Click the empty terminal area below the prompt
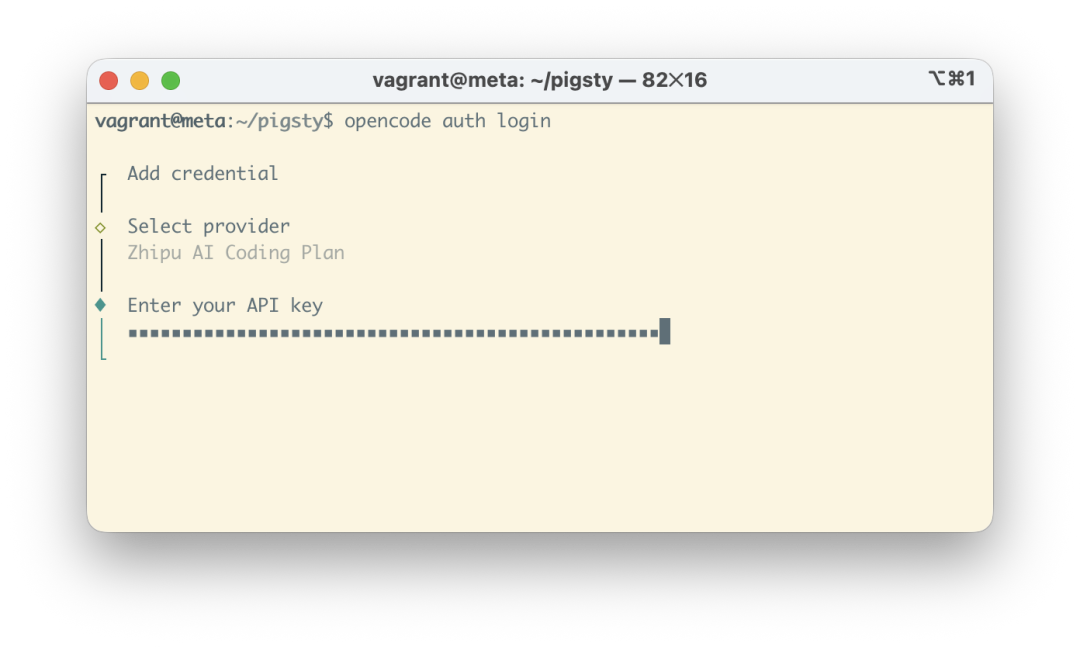Image resolution: width=1080 pixels, height=647 pixels. 540,441
